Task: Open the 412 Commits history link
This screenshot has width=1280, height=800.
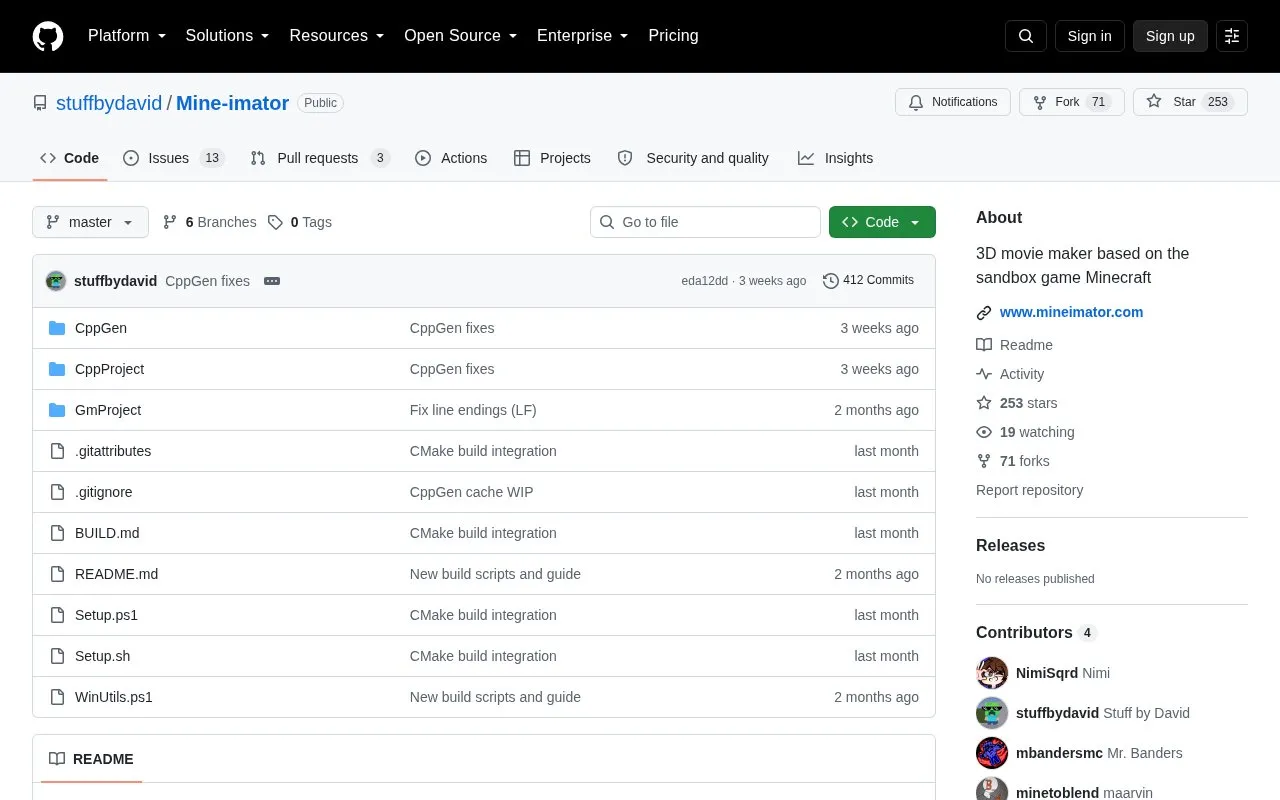Action: click(x=868, y=281)
